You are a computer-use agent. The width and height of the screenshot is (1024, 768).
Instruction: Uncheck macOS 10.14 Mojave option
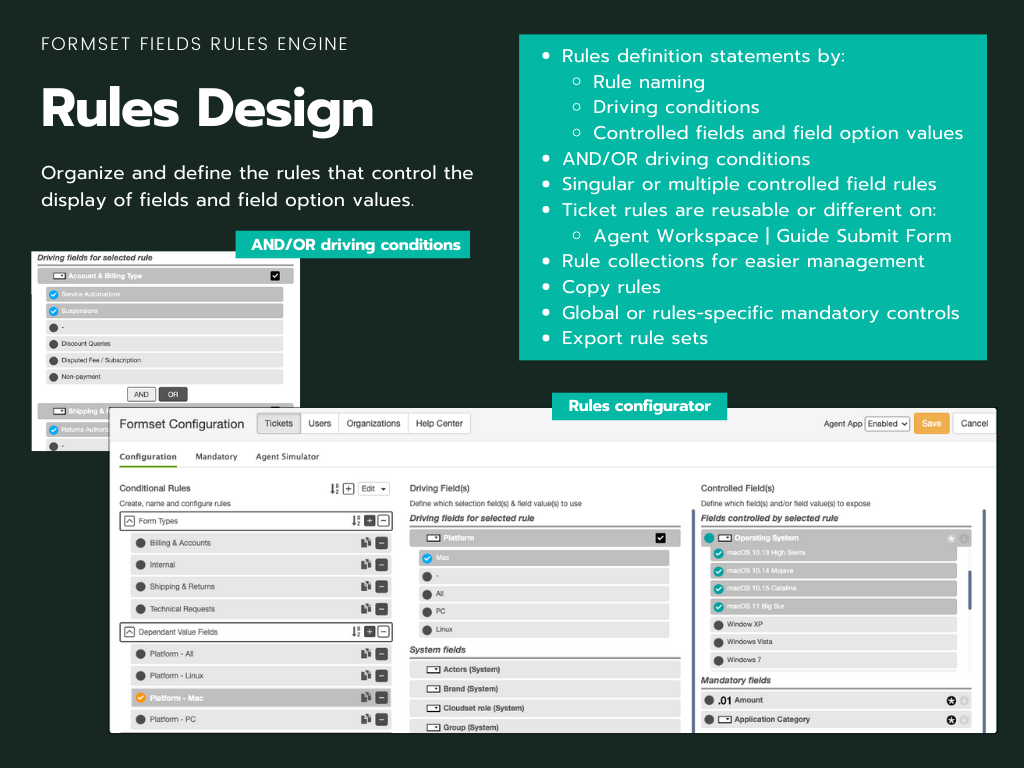[718, 570]
